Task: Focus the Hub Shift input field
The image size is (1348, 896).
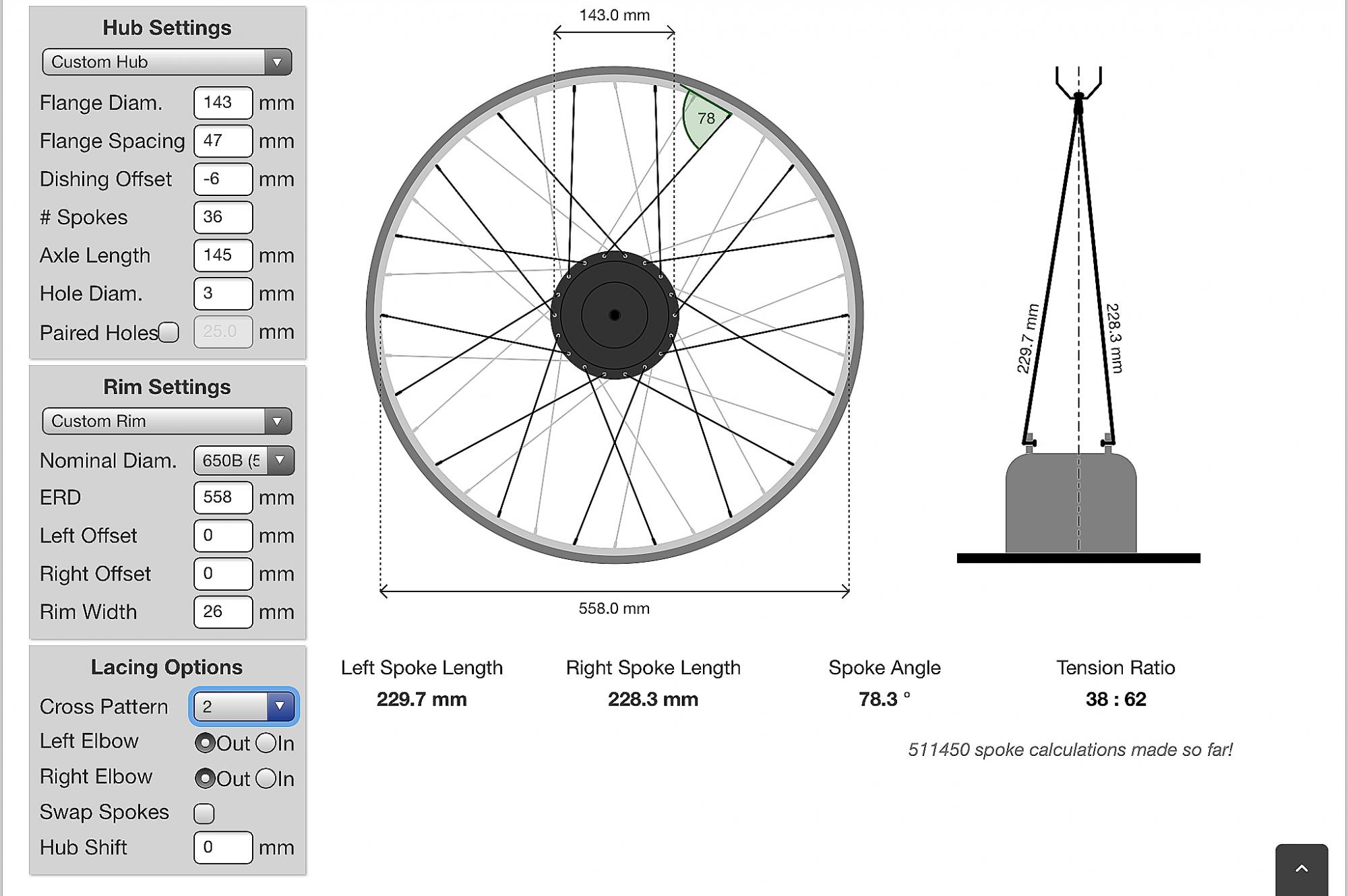Action: [222, 847]
